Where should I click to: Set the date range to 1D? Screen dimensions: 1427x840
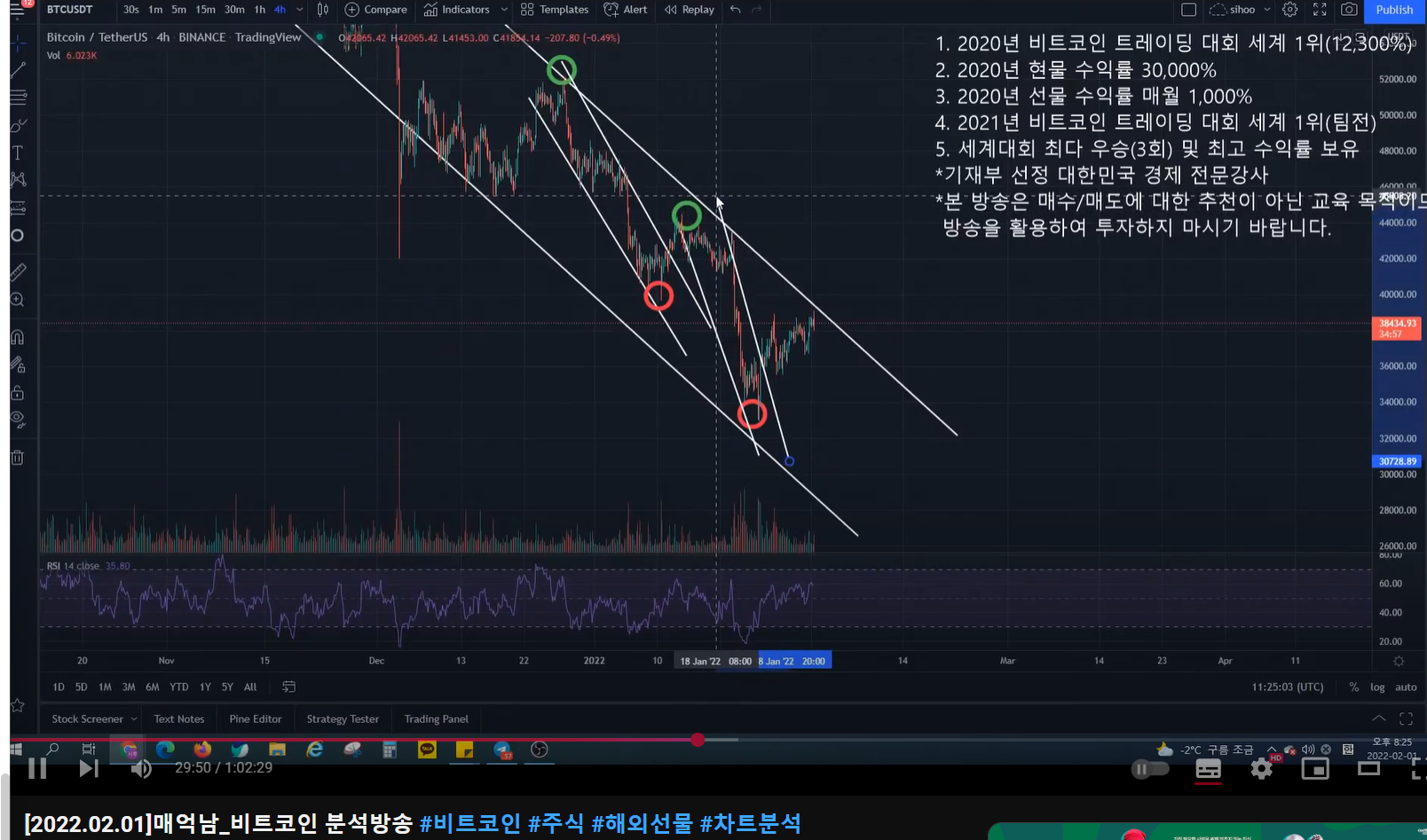(x=59, y=687)
